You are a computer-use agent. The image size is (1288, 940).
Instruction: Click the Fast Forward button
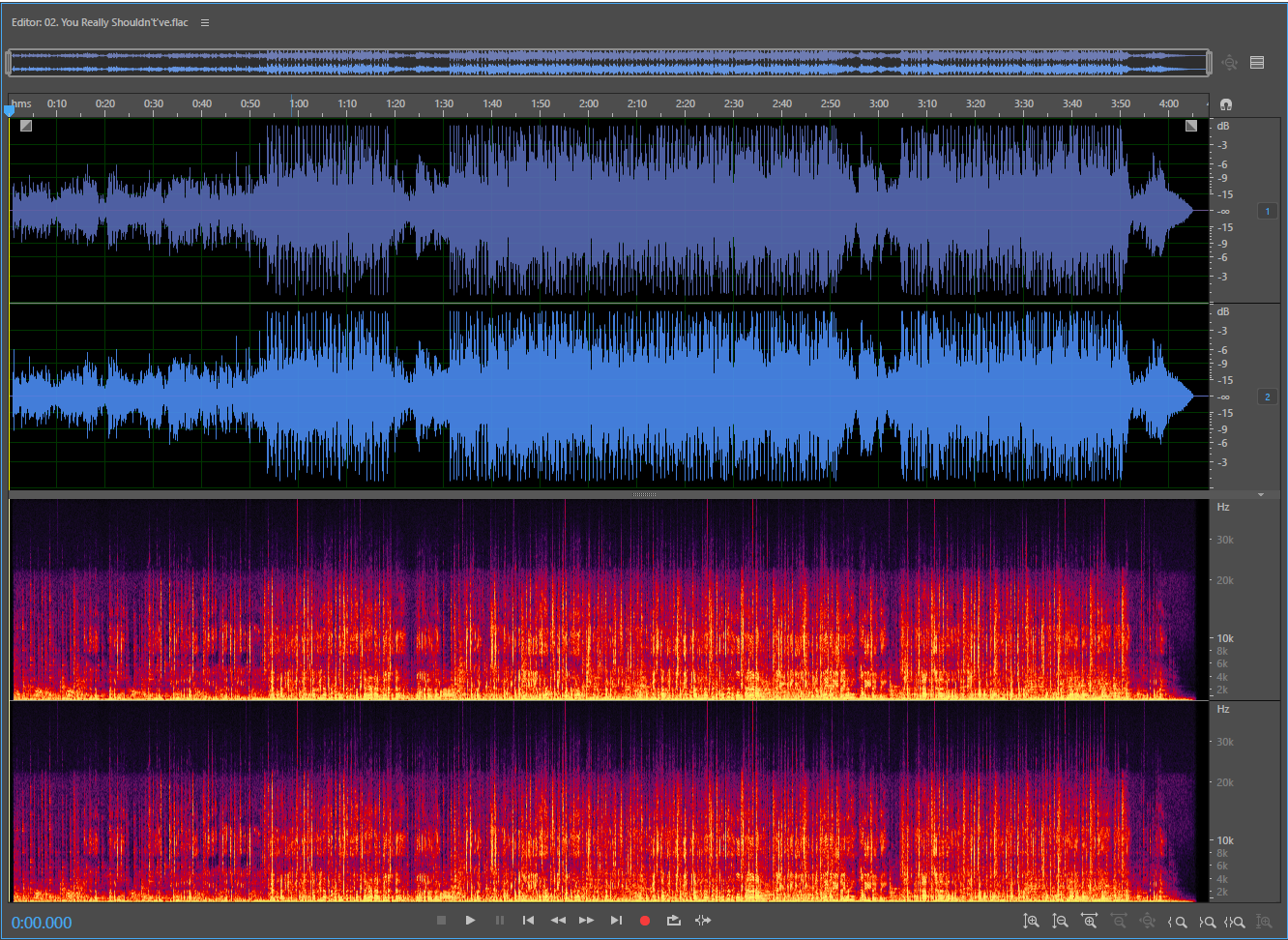pos(587,921)
